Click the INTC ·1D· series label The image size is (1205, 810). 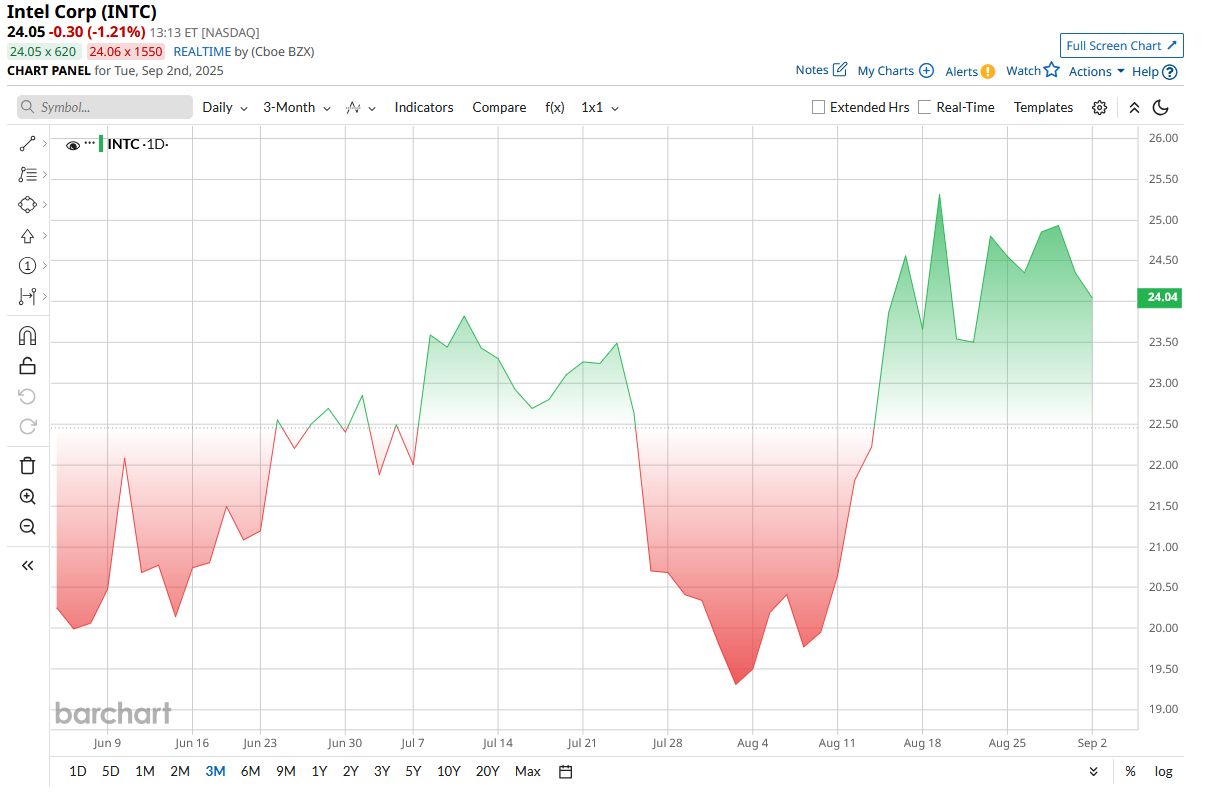click(x=138, y=144)
